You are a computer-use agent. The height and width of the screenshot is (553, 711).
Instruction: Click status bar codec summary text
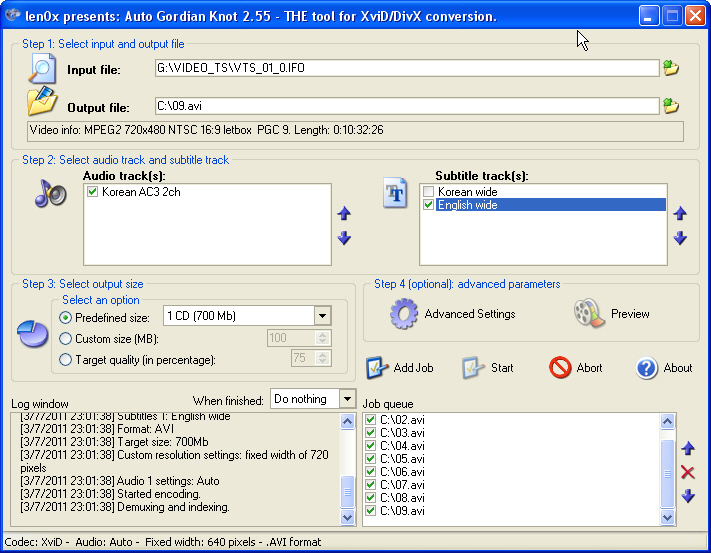tap(162, 542)
